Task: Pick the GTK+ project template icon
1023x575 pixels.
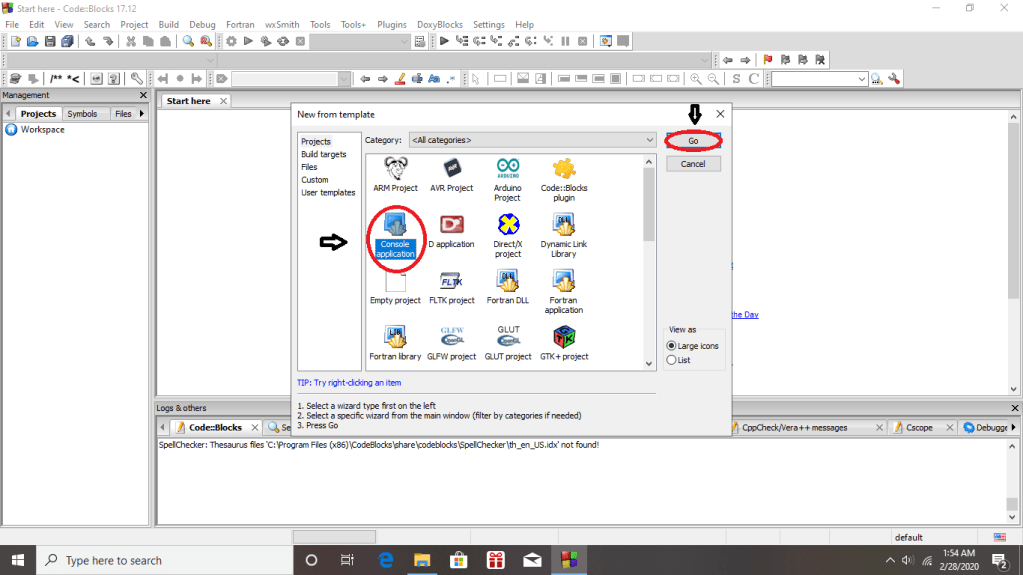Action: click(564, 338)
